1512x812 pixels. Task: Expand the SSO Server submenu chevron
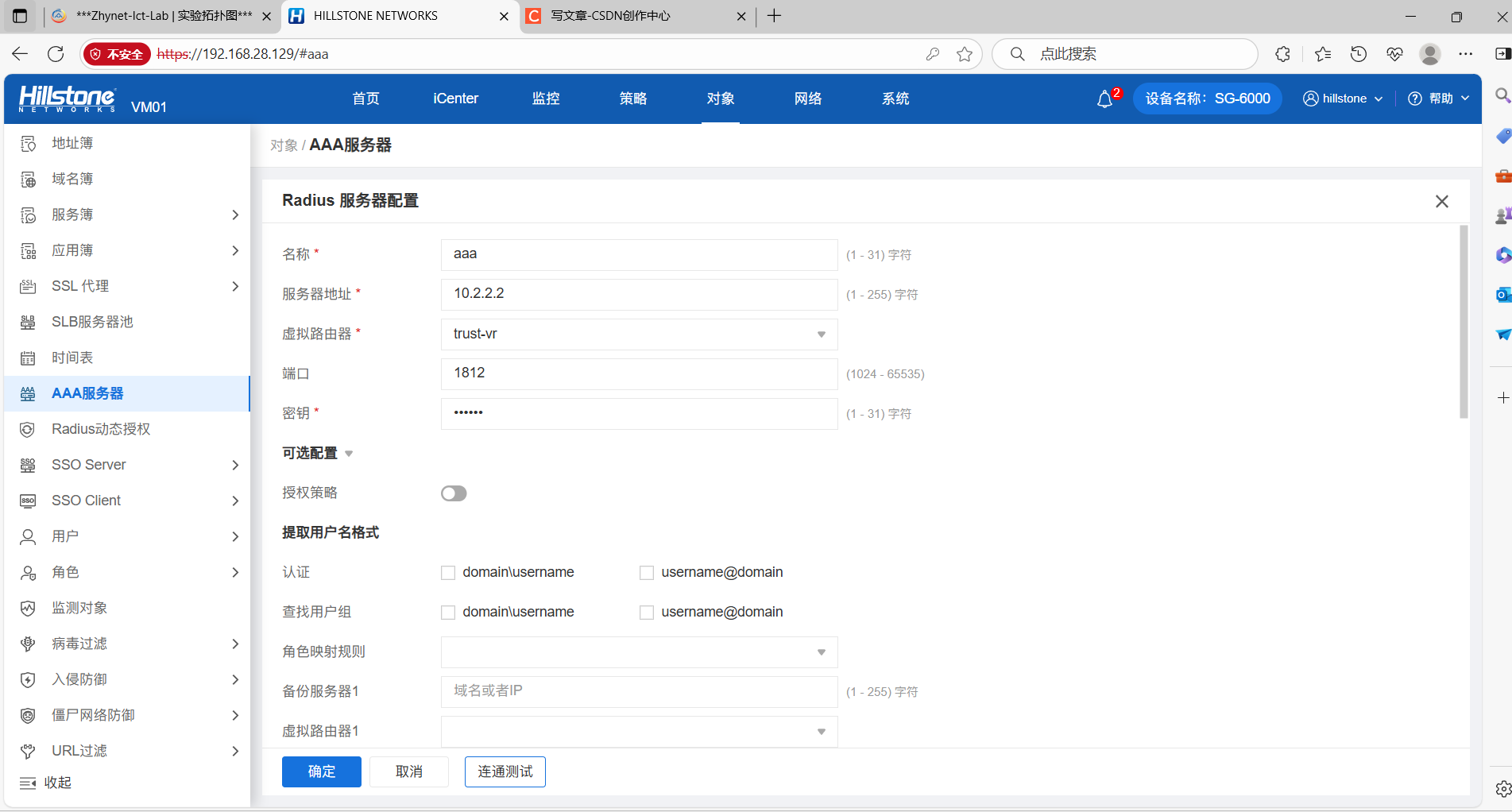(235, 466)
